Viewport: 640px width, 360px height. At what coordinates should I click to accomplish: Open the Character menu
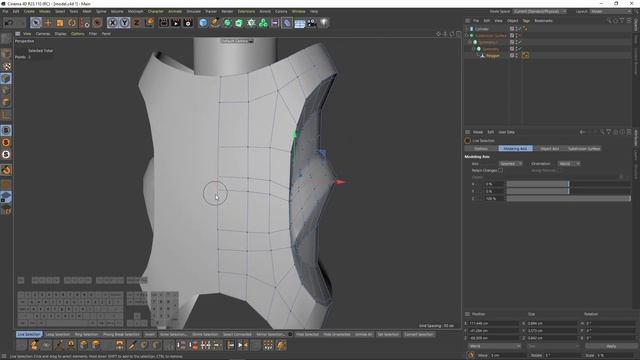156,11
